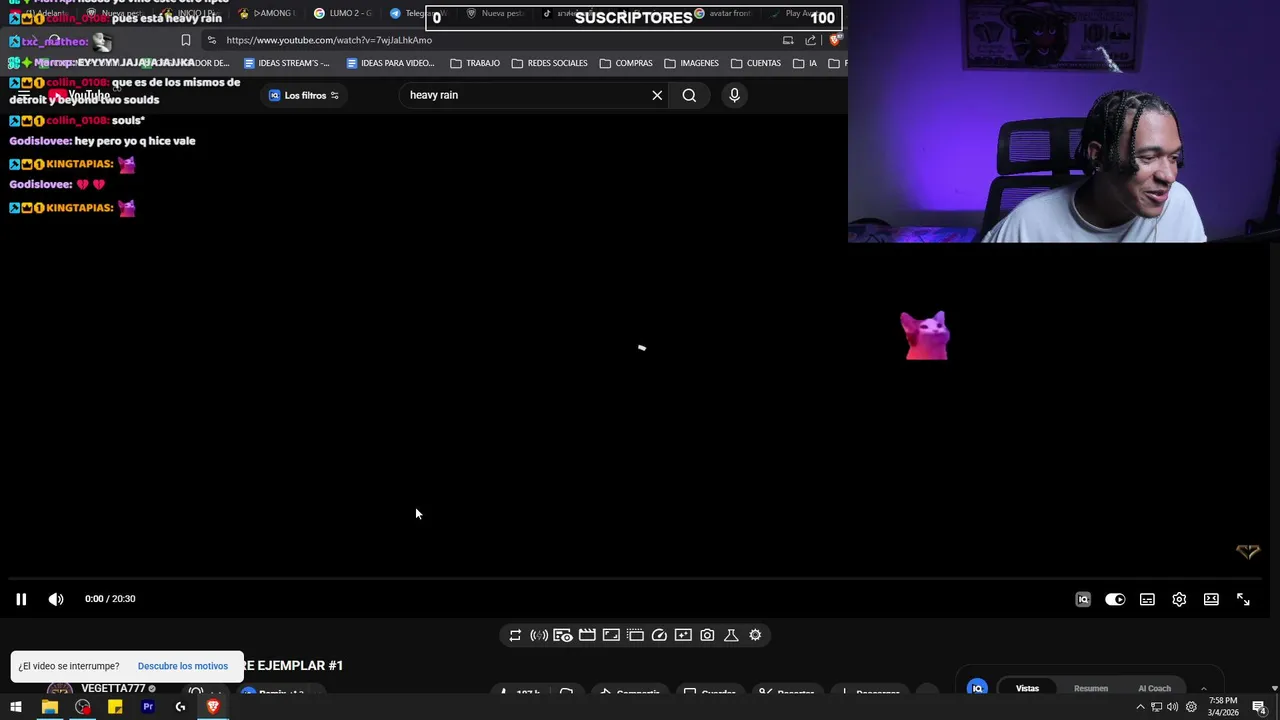This screenshot has width=1280, height=720.
Task: Select the Resumen tab in vidIQ panel
Action: click(1090, 688)
